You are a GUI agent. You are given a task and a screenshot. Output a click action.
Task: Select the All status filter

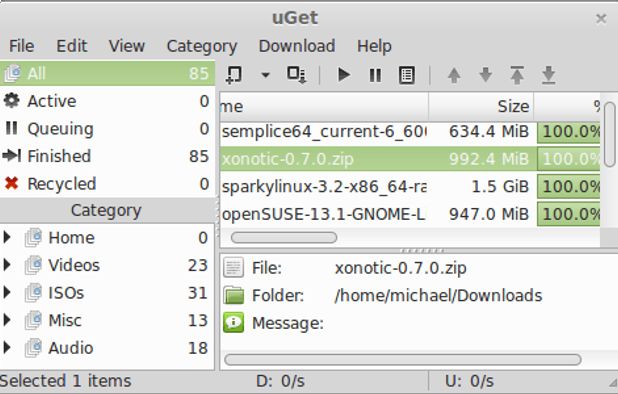click(107, 73)
